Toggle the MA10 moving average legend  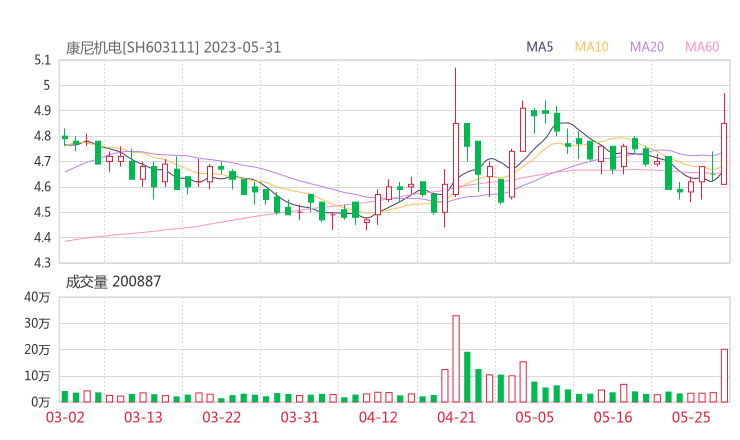(592, 47)
